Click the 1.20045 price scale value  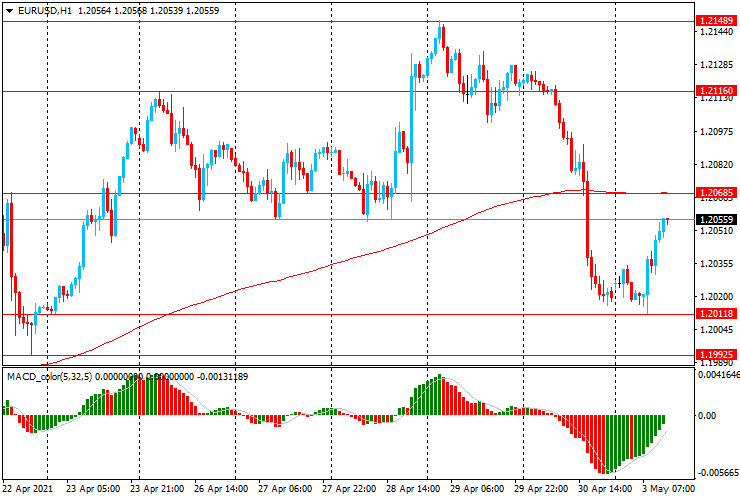click(717, 330)
